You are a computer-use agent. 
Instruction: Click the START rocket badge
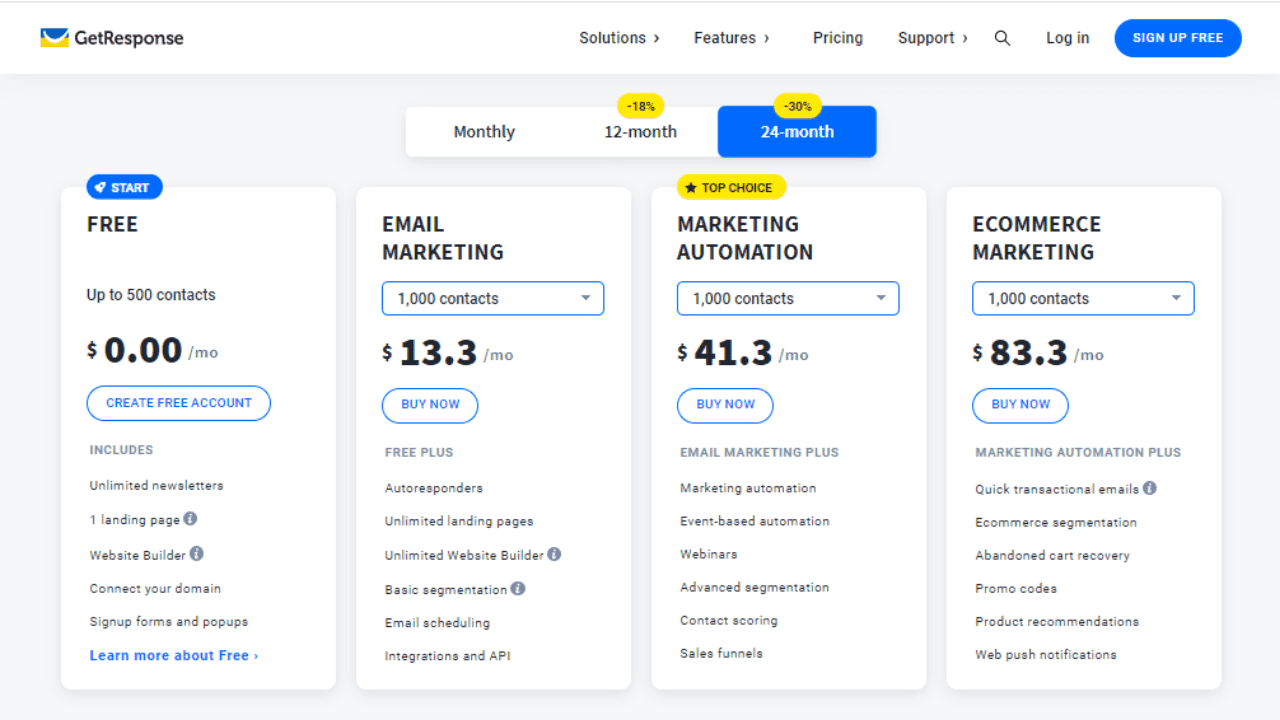tap(124, 187)
